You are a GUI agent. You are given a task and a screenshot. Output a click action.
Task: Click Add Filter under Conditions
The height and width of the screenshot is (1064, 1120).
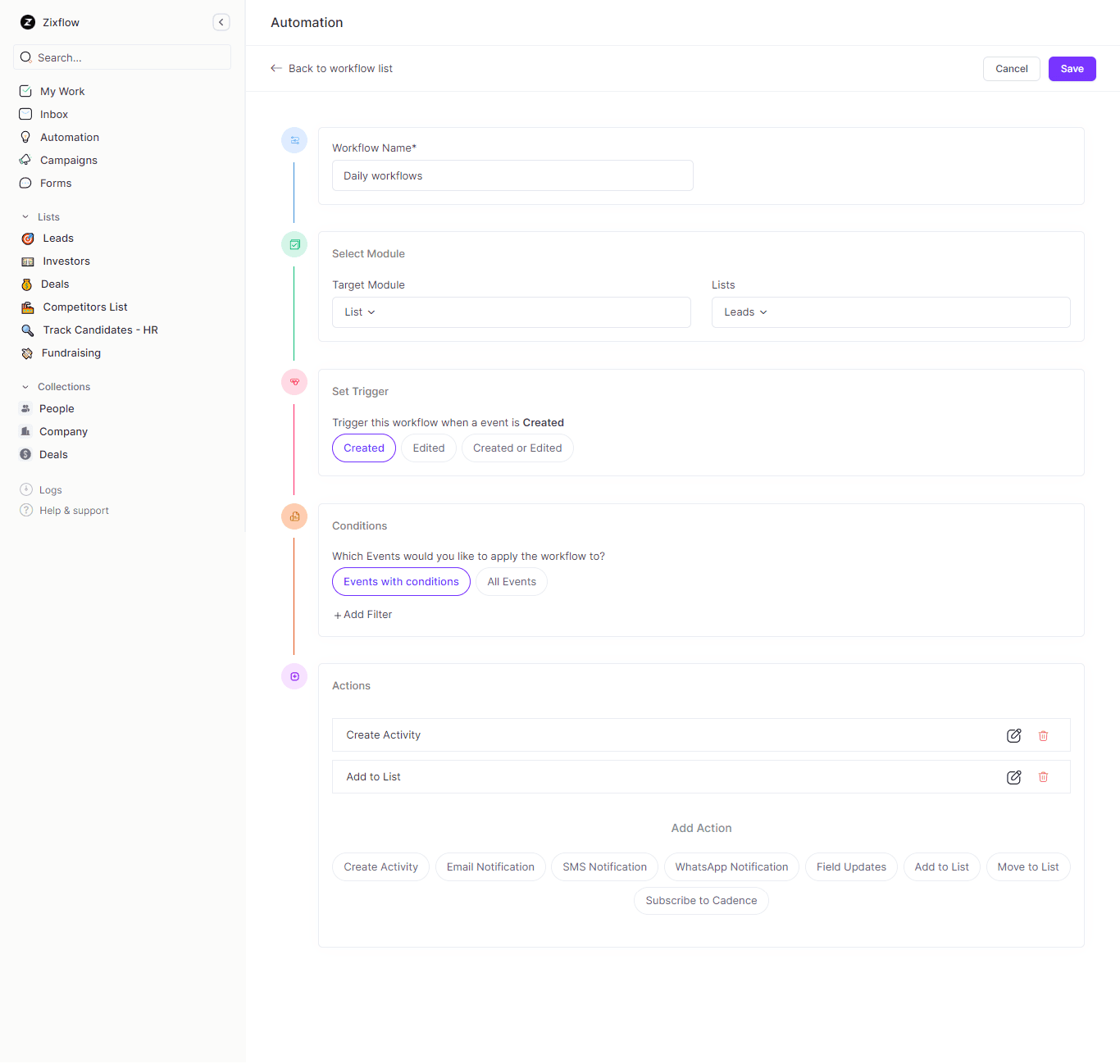coord(362,614)
